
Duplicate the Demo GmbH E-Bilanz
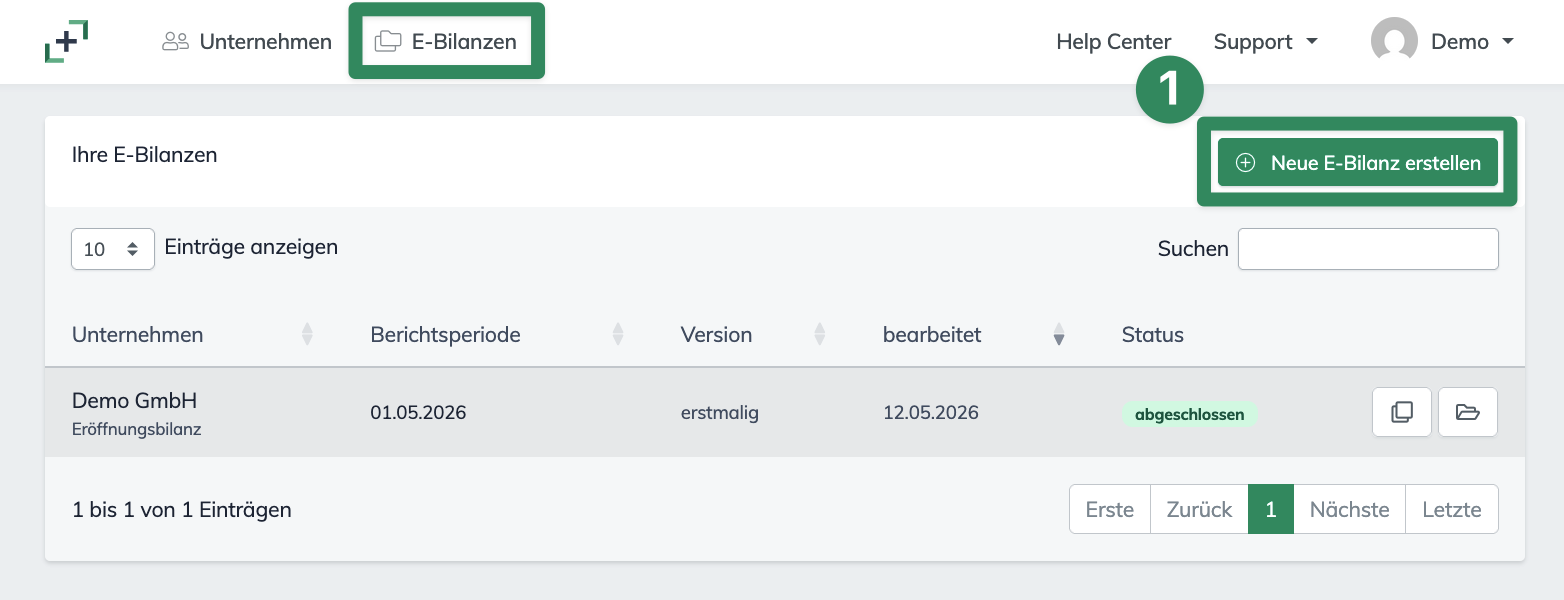point(1402,412)
